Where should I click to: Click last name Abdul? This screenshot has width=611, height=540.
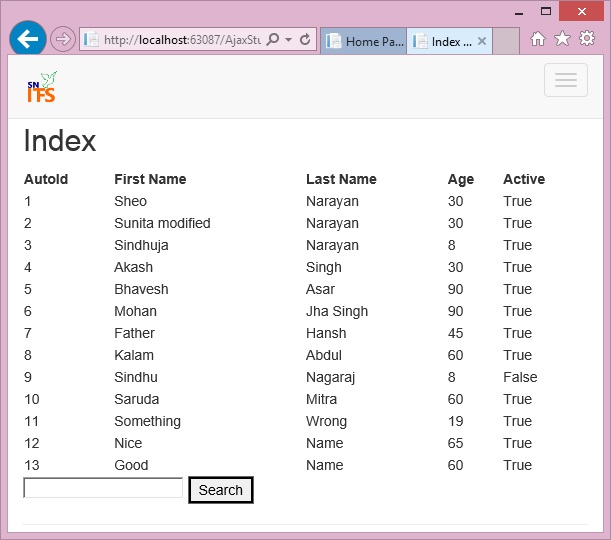(323, 355)
